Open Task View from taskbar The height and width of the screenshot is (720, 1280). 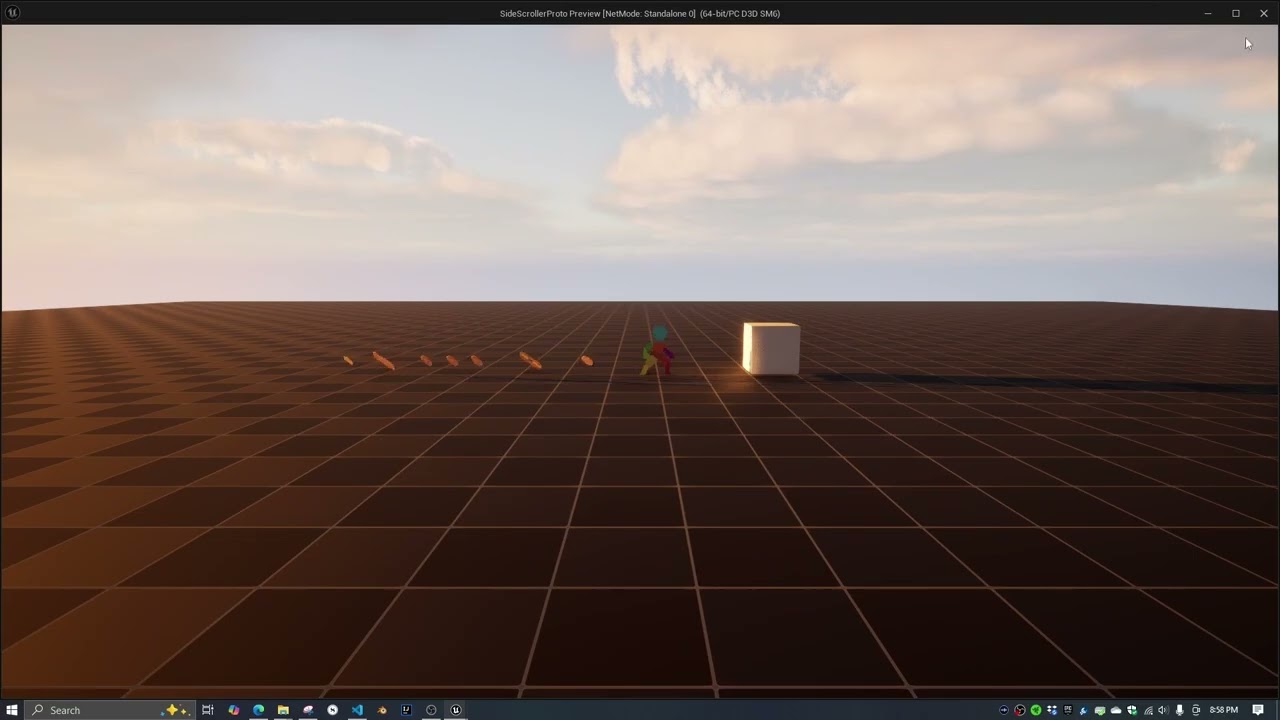coord(208,710)
